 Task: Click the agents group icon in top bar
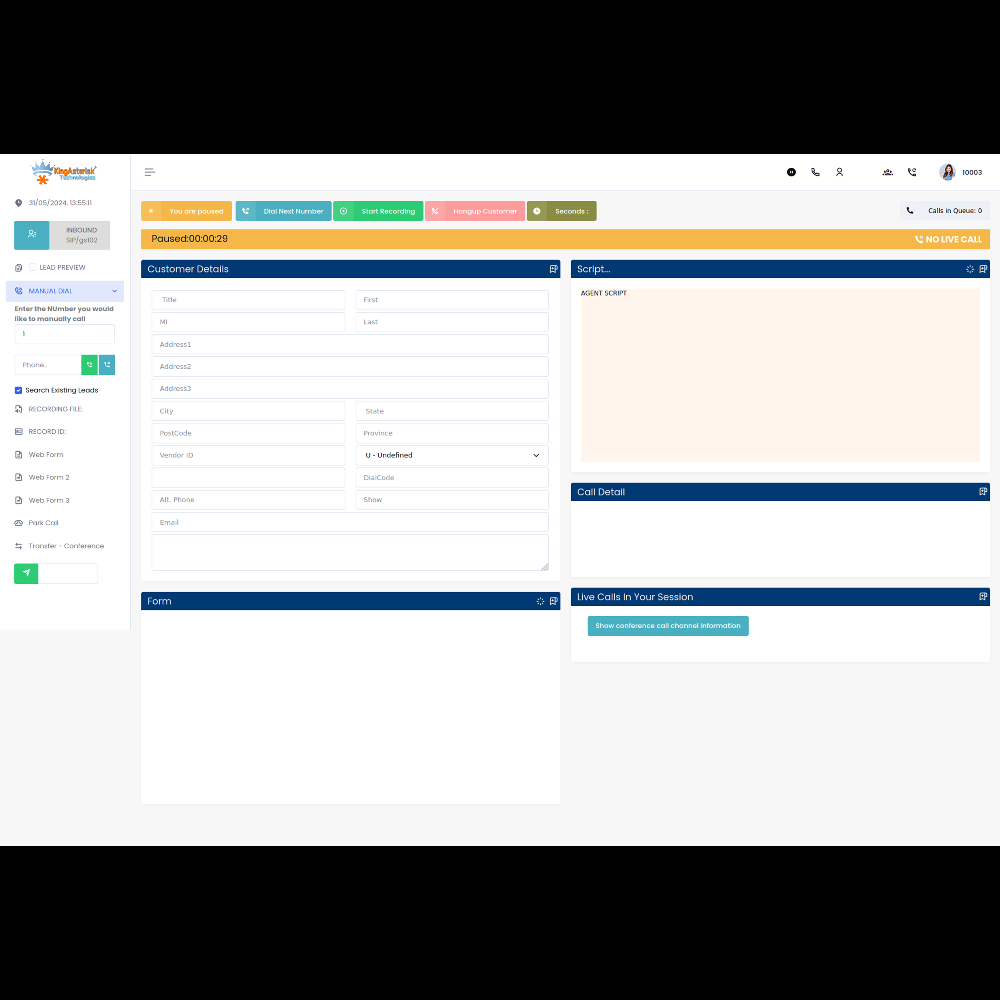887,172
